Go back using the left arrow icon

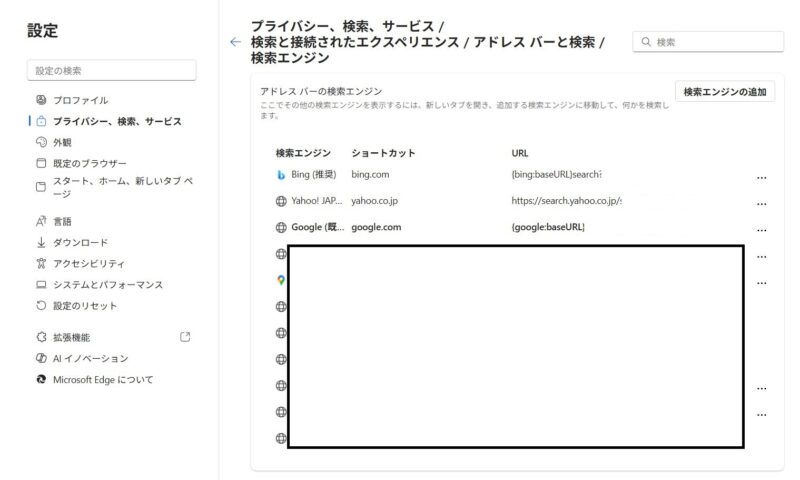[235, 42]
